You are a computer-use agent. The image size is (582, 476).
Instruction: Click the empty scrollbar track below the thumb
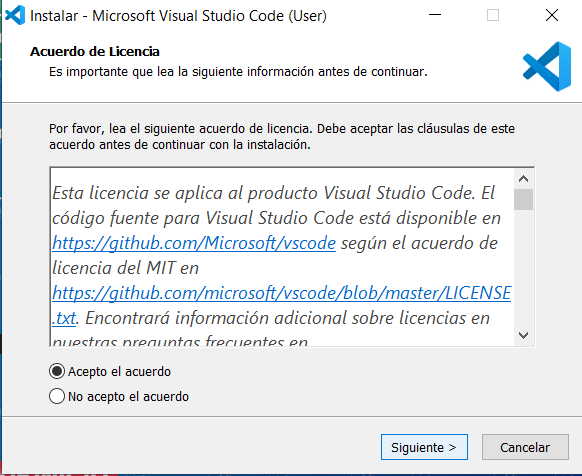(x=523, y=268)
